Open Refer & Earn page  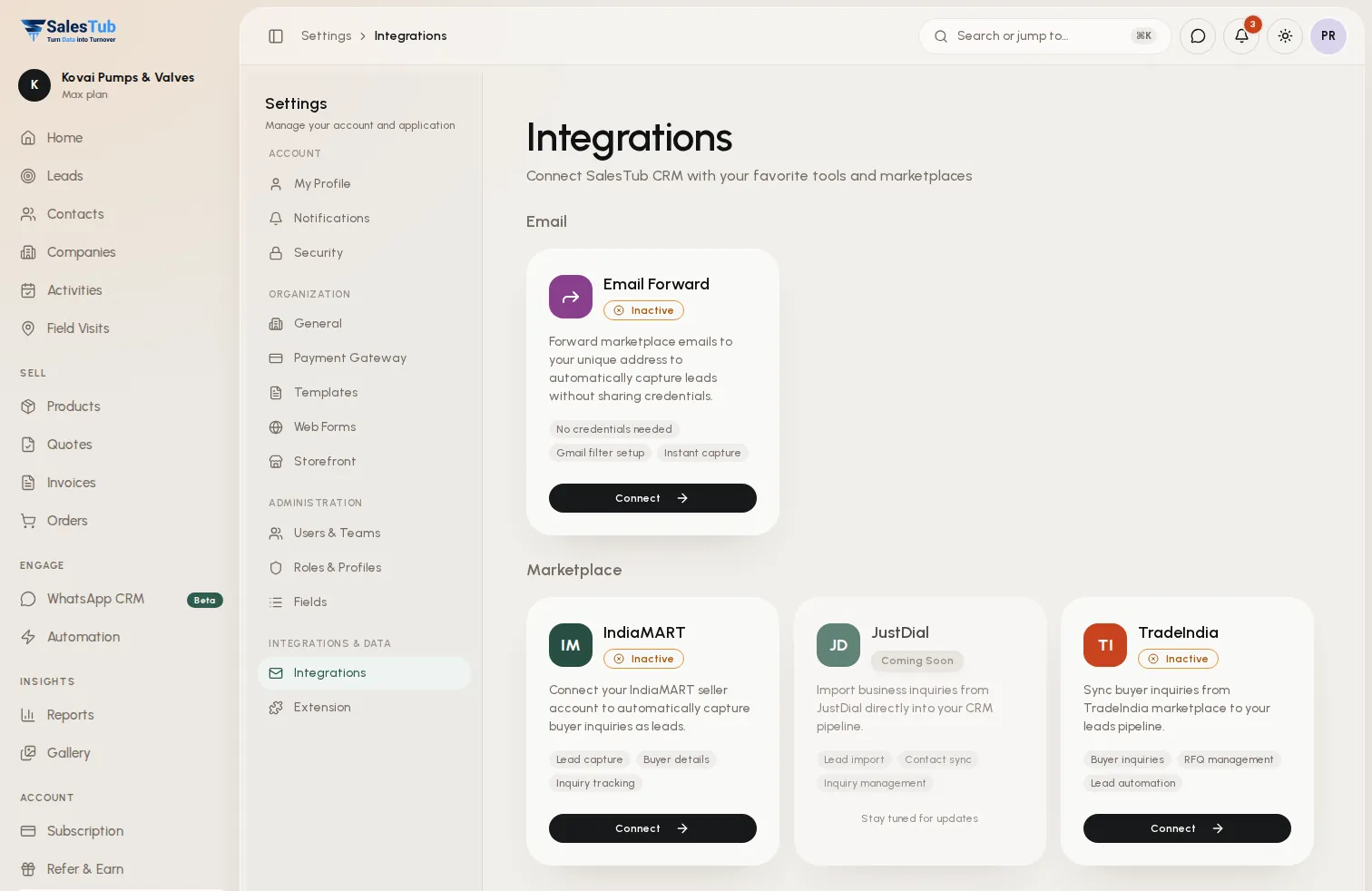pyautogui.click(x=120, y=869)
